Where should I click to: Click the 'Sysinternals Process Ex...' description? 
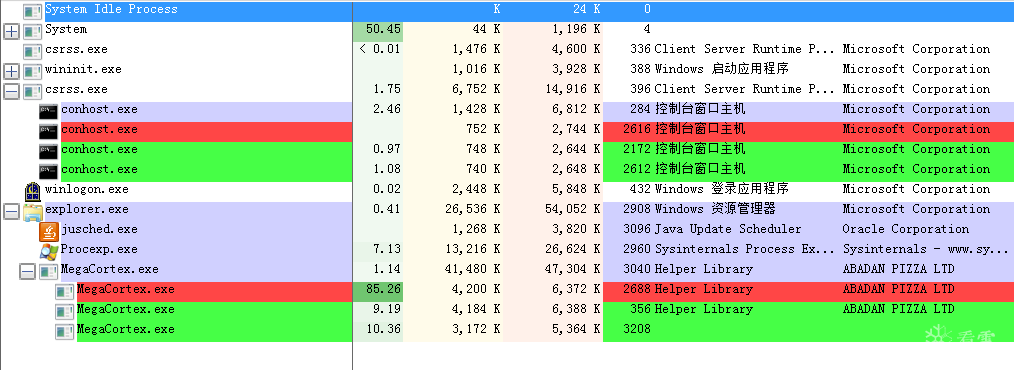(x=745, y=249)
